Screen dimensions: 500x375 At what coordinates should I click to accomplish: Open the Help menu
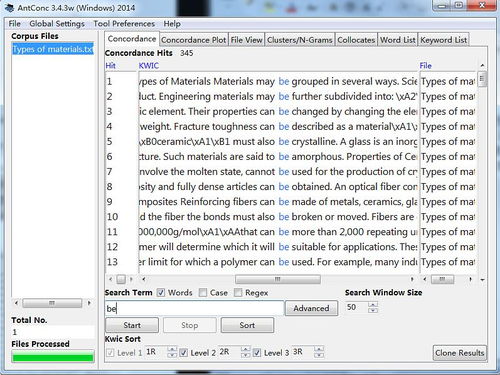pyautogui.click(x=172, y=24)
